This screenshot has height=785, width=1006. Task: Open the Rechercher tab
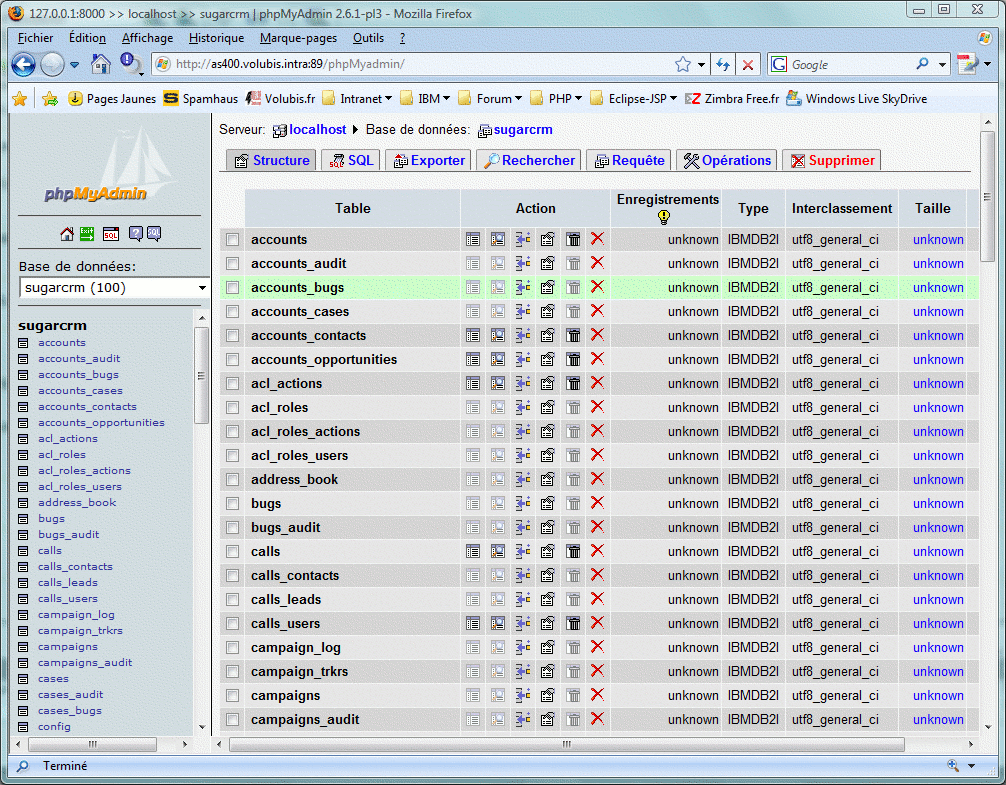click(529, 160)
